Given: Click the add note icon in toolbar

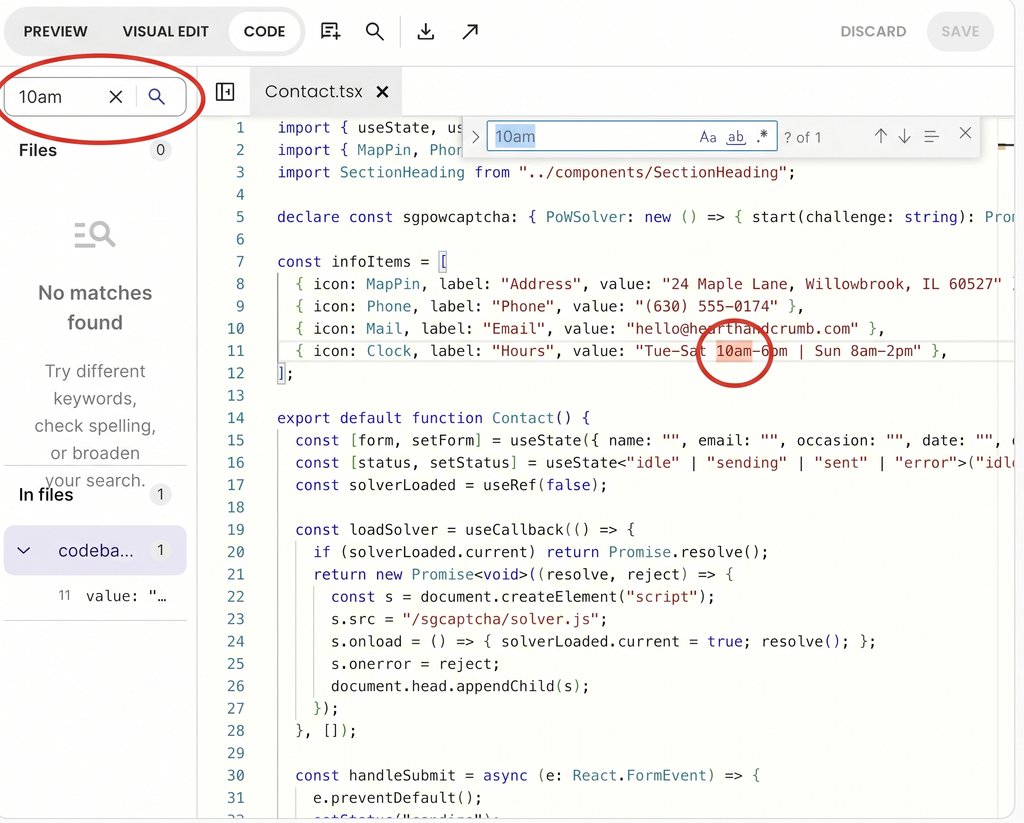Looking at the screenshot, I should (x=330, y=31).
